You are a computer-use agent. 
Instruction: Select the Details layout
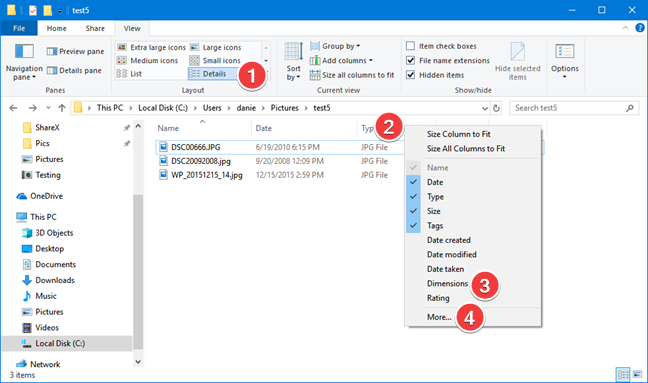coord(212,74)
